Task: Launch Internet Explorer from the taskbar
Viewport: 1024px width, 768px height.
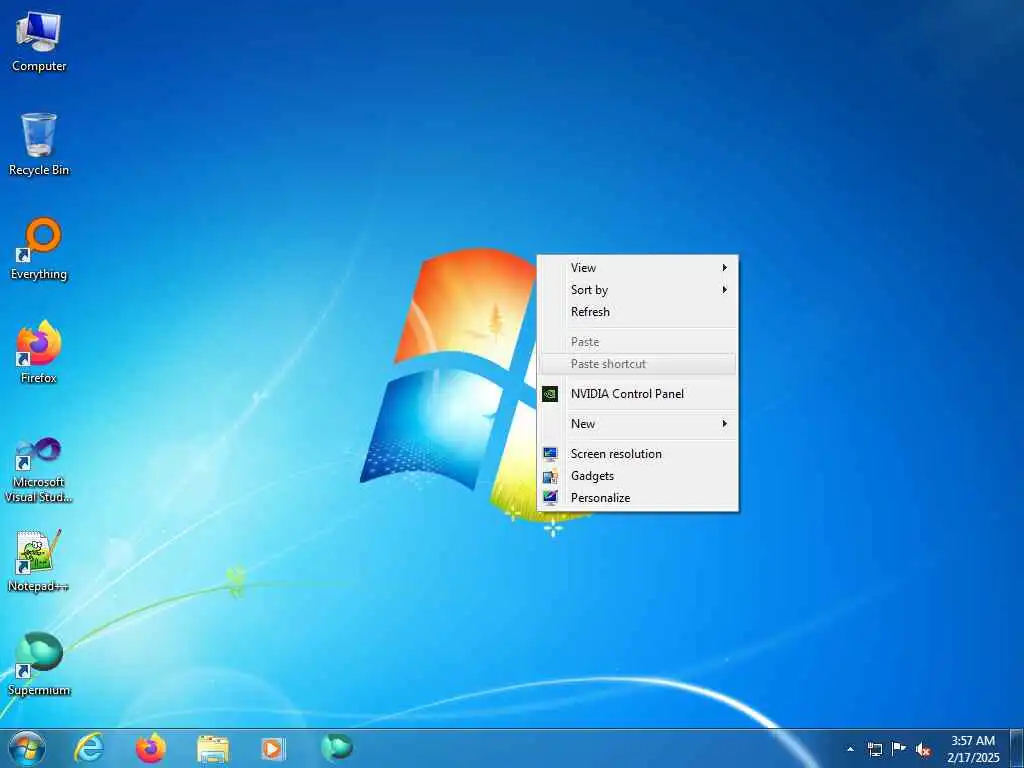Action: point(89,748)
